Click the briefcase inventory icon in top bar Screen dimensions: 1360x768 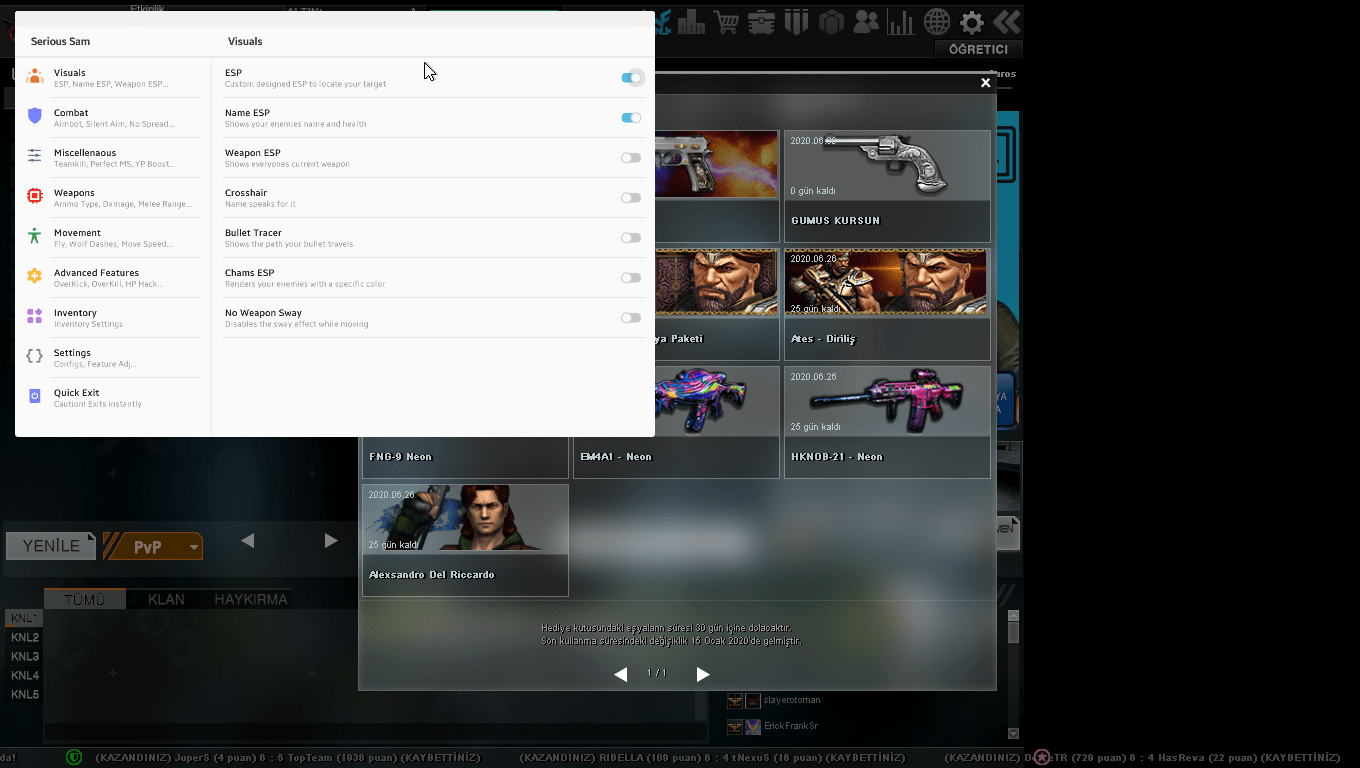tap(761, 21)
